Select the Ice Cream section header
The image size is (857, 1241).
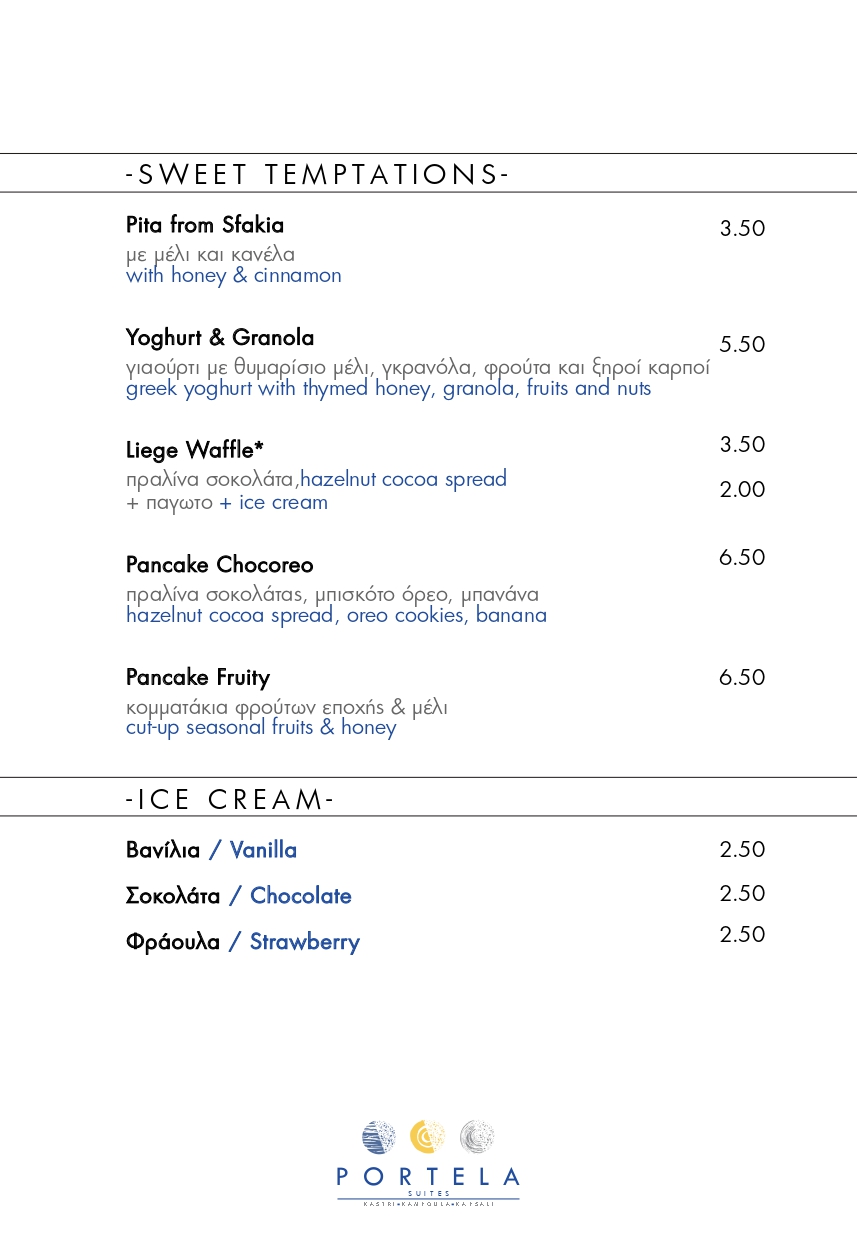tap(230, 799)
